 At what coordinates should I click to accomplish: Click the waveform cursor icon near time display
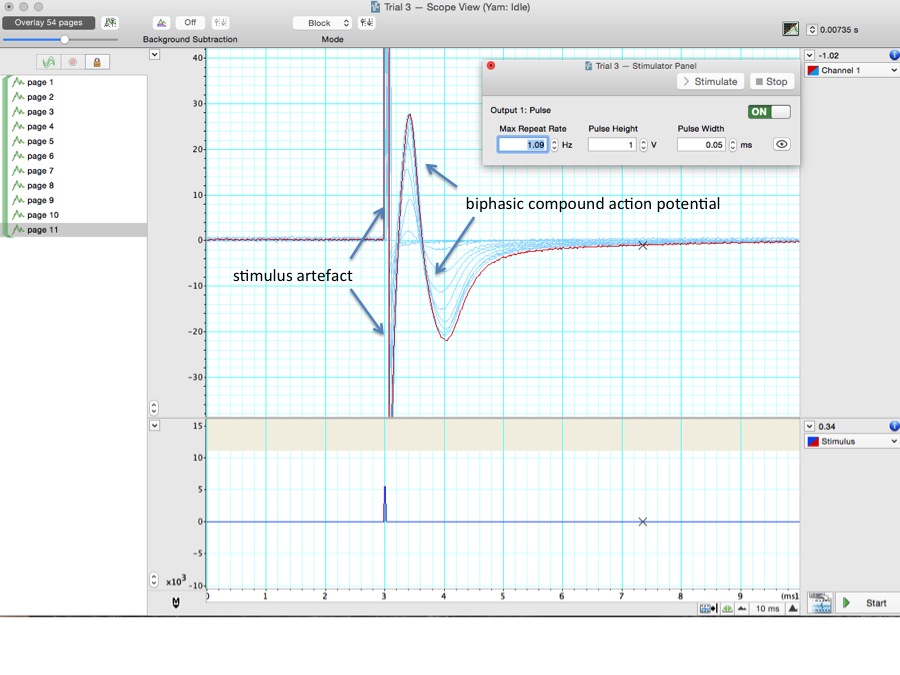point(790,29)
